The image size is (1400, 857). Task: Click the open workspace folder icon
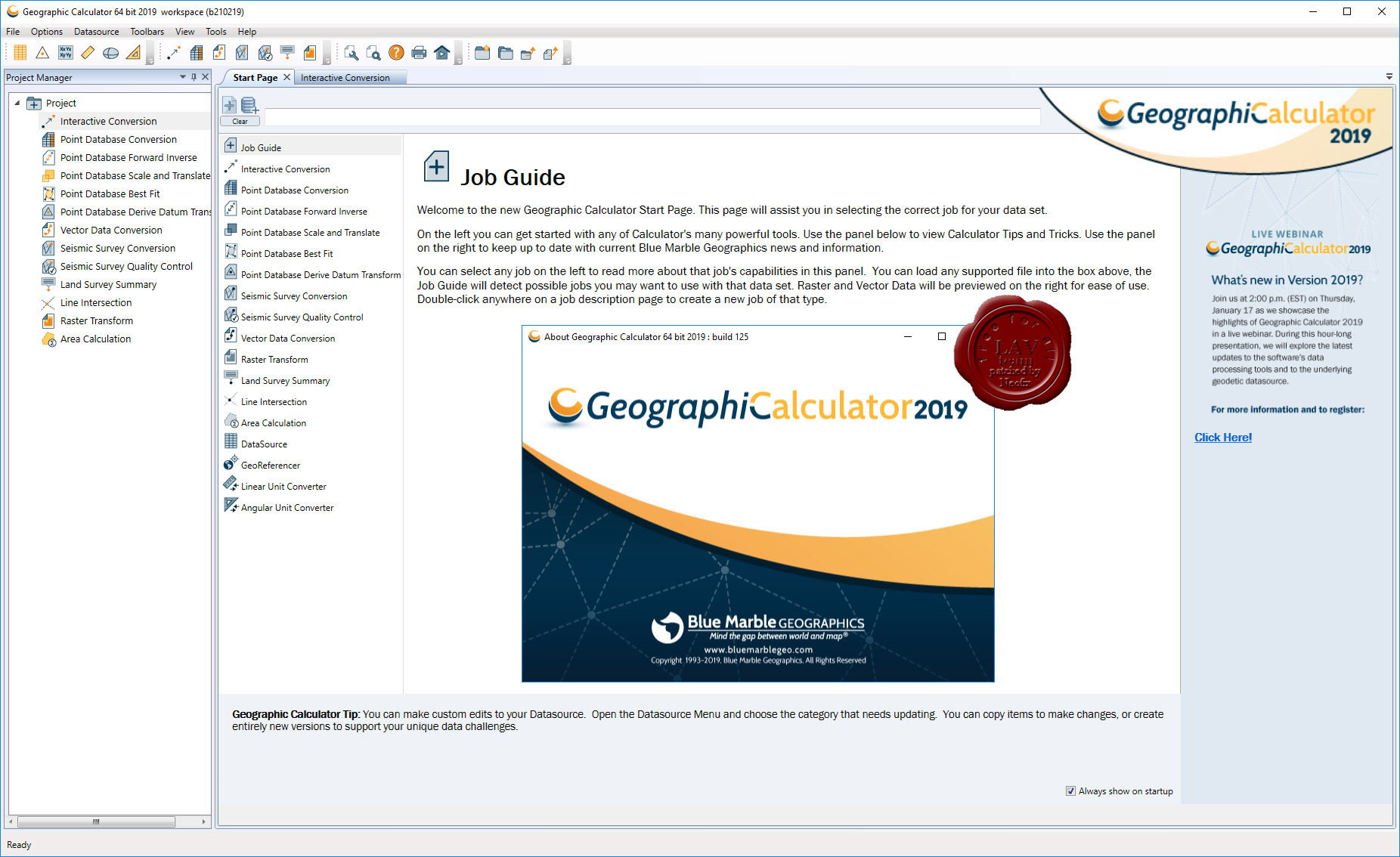(x=506, y=52)
